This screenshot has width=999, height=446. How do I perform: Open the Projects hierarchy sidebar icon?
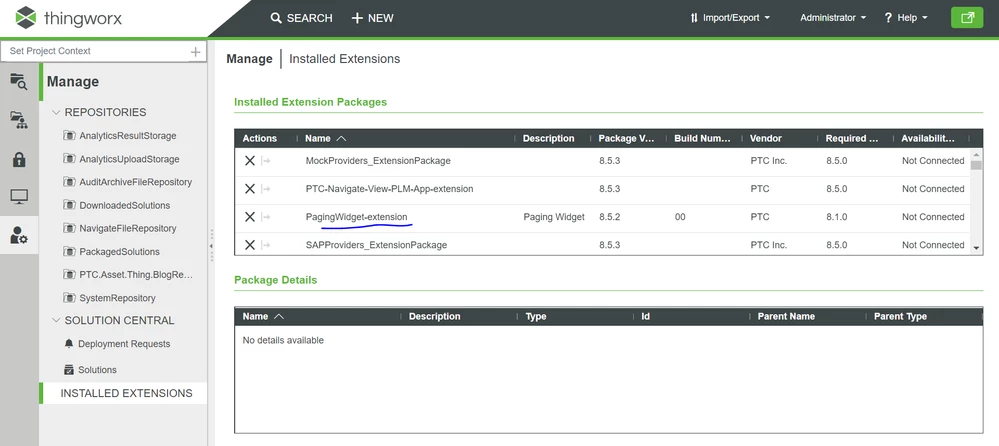coord(19,120)
